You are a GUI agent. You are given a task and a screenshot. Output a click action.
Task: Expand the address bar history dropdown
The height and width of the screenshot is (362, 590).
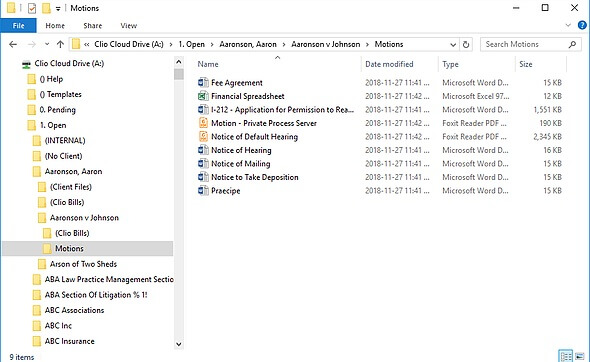click(453, 44)
